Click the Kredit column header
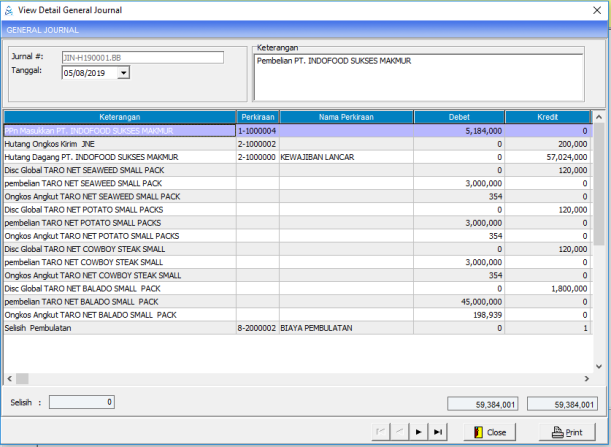611x447 pixels. tap(548, 117)
